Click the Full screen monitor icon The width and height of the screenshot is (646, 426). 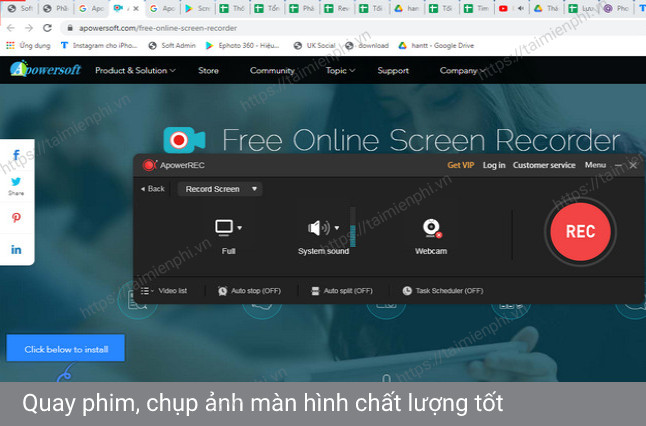pyautogui.click(x=224, y=227)
